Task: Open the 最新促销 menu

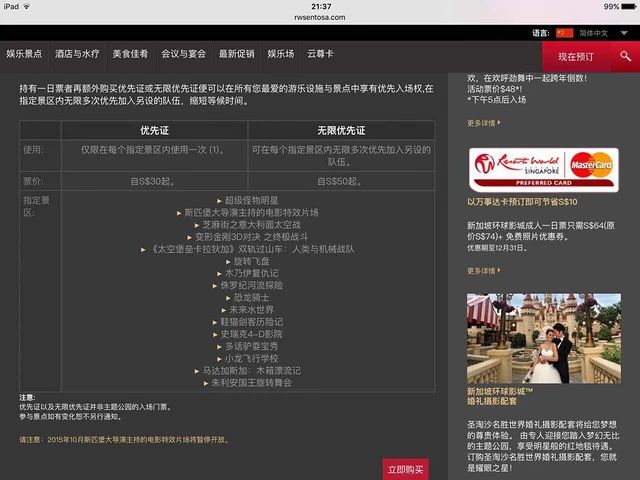Action: tap(236, 53)
